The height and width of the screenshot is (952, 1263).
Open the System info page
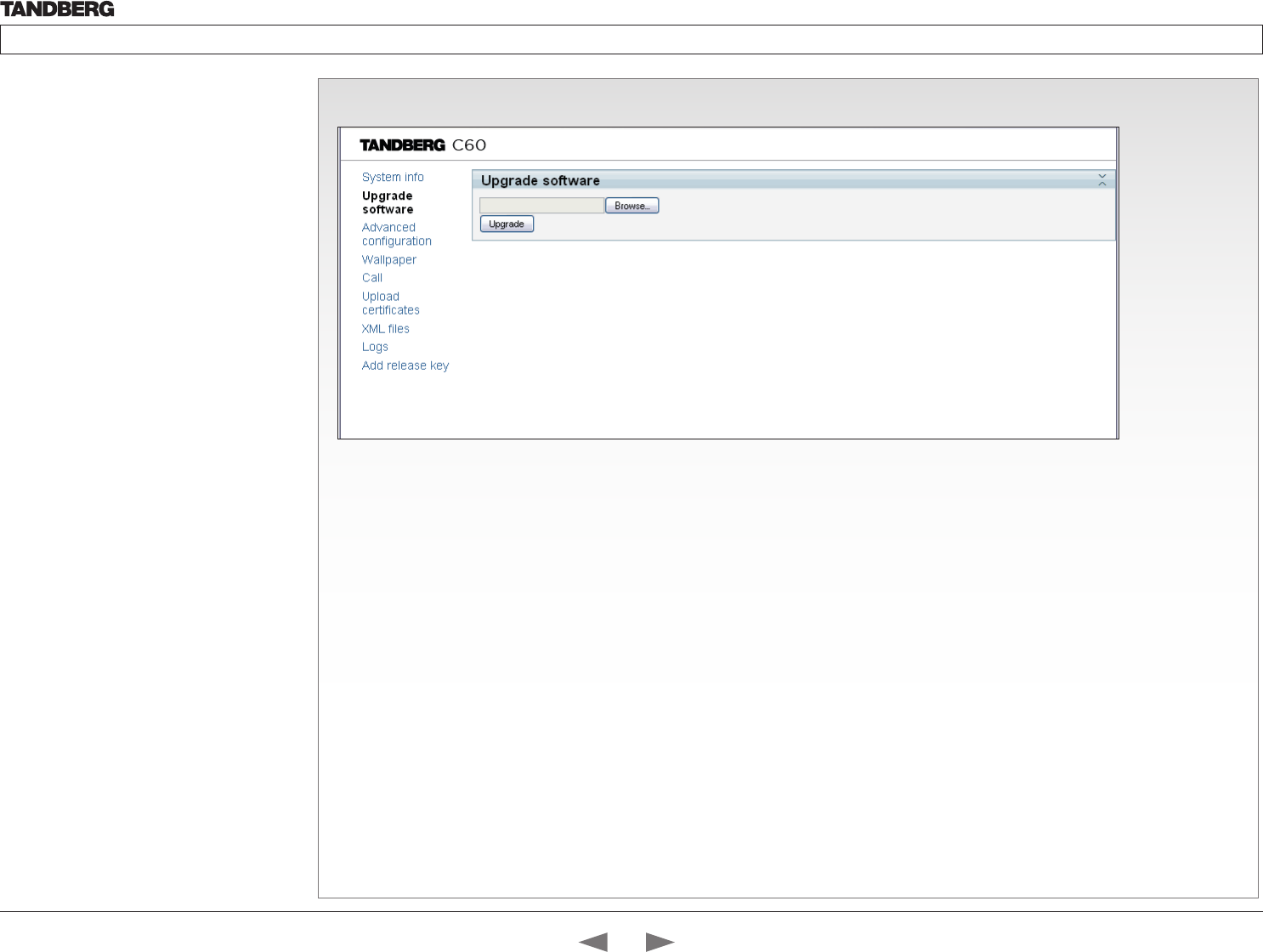click(x=393, y=177)
